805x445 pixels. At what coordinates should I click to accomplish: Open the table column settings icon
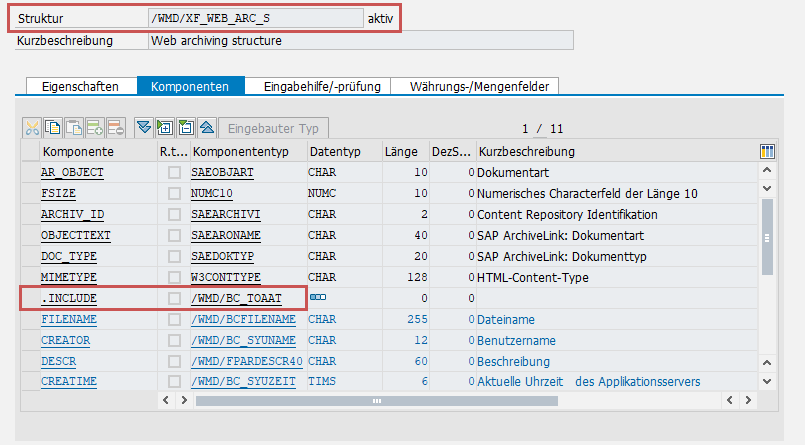[767, 151]
